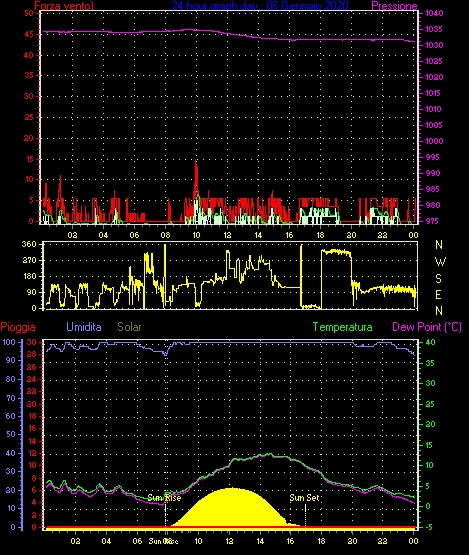The image size is (469, 555).
Task: Click the 1010 pressure axis value
Action: pos(434,109)
